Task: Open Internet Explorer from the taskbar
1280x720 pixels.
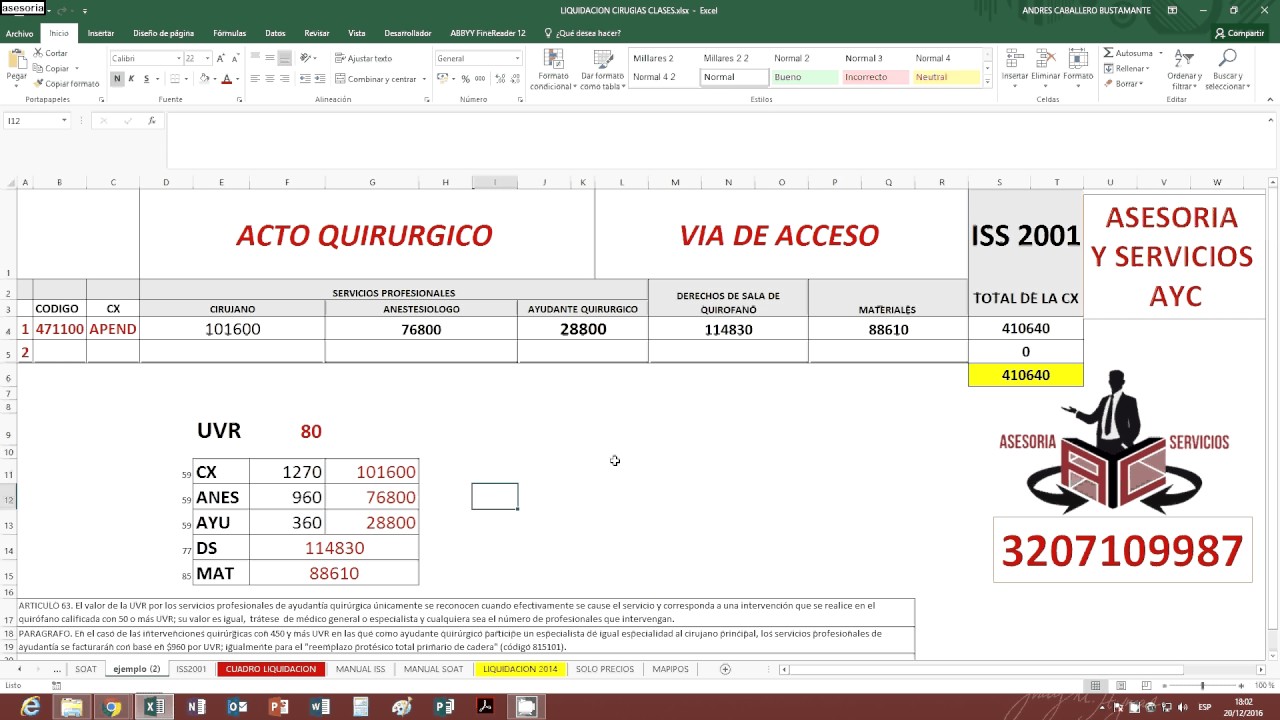Action: [30, 707]
